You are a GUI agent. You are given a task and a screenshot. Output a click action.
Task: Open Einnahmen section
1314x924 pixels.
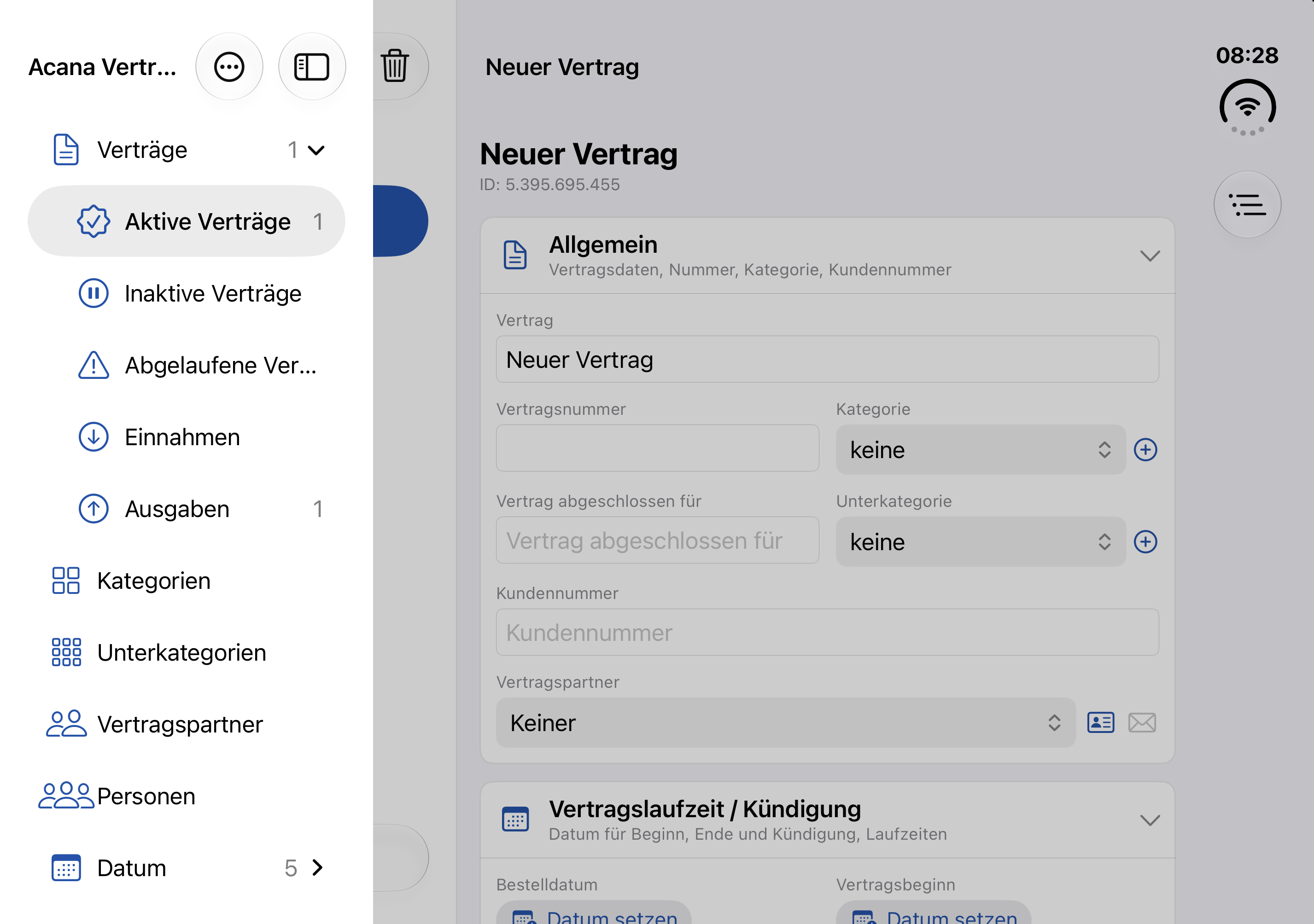tap(187, 437)
